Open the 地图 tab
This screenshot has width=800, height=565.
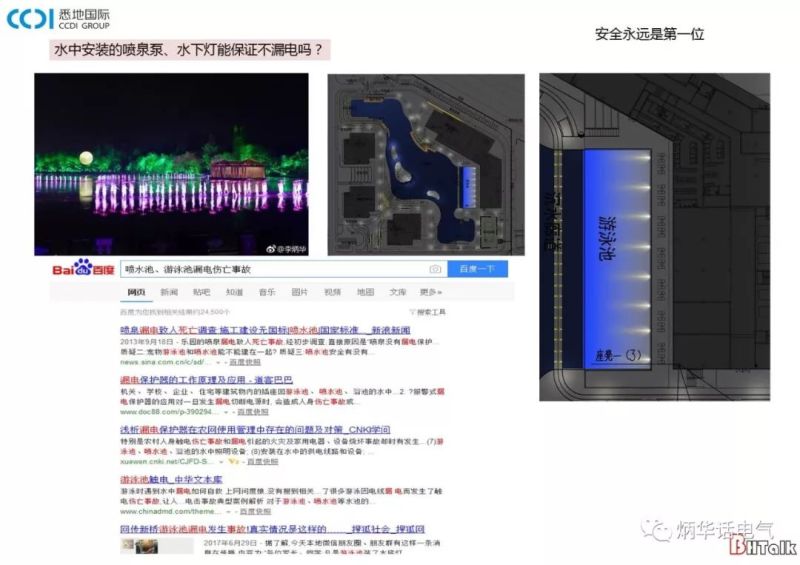tap(365, 292)
